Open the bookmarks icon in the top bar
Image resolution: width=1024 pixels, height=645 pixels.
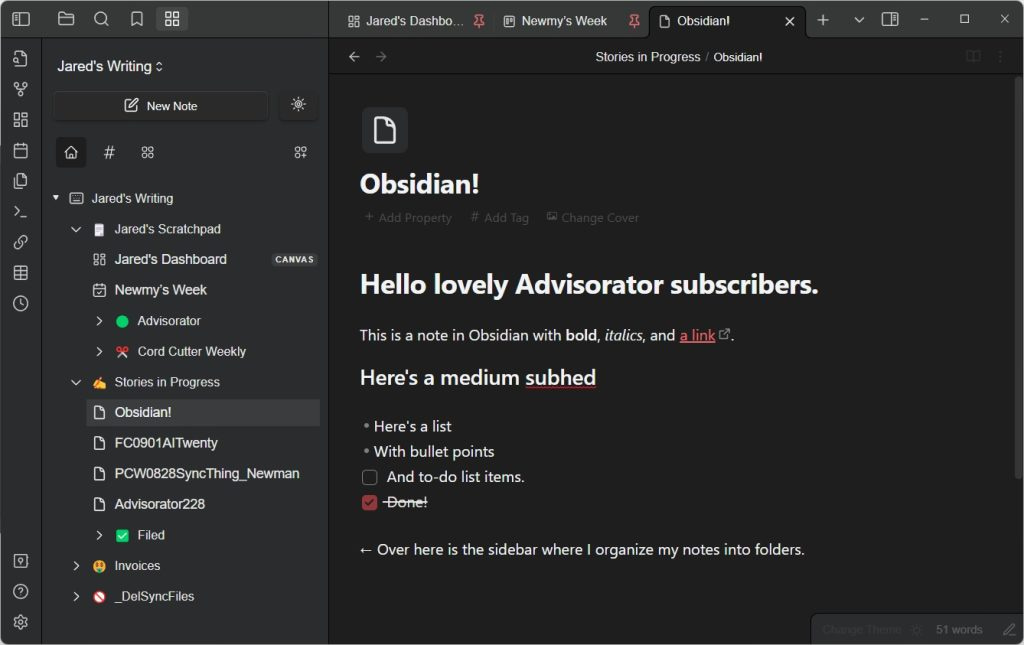pos(137,18)
